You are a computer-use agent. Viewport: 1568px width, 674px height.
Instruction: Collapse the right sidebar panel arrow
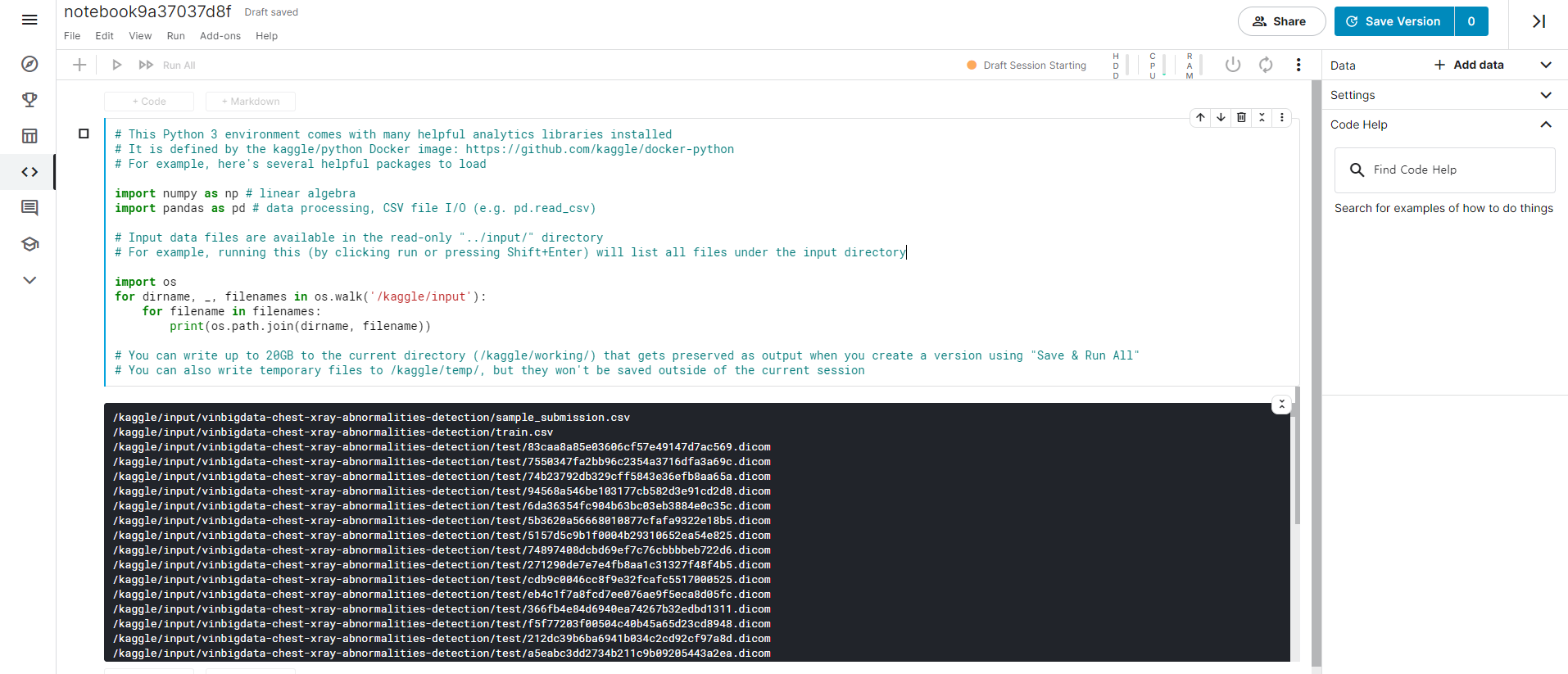click(x=1539, y=21)
